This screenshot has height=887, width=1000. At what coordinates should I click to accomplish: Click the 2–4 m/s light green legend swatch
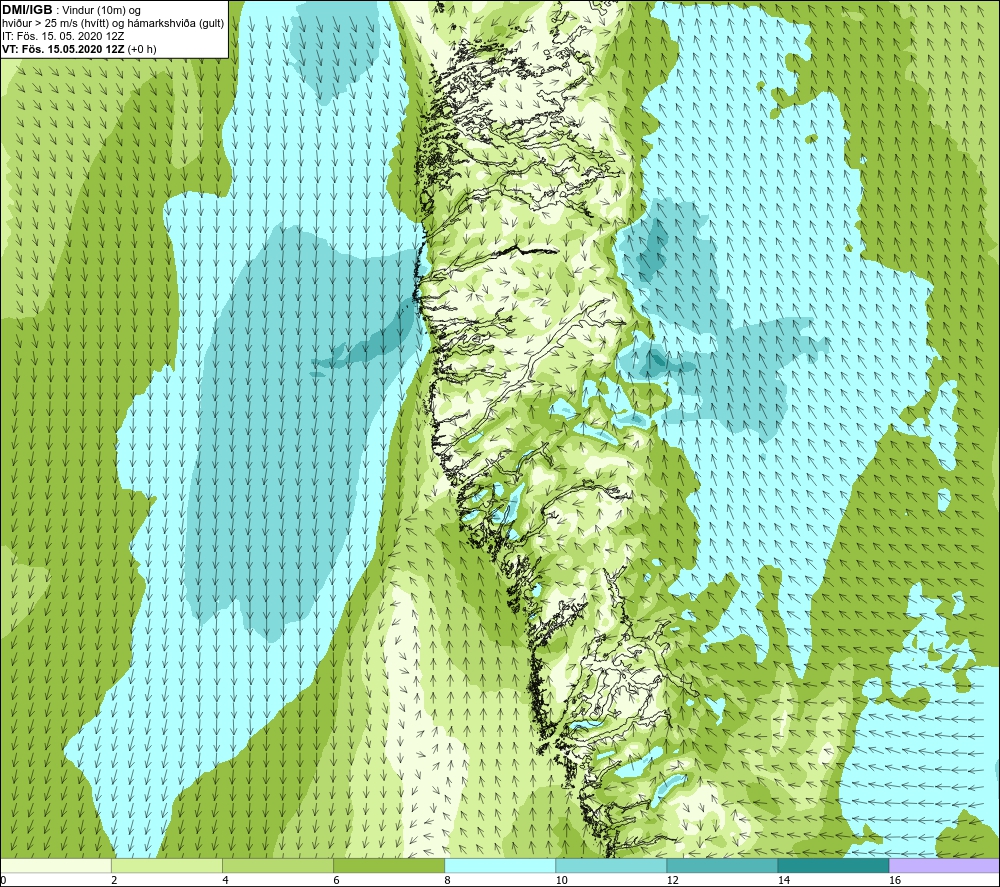166,866
